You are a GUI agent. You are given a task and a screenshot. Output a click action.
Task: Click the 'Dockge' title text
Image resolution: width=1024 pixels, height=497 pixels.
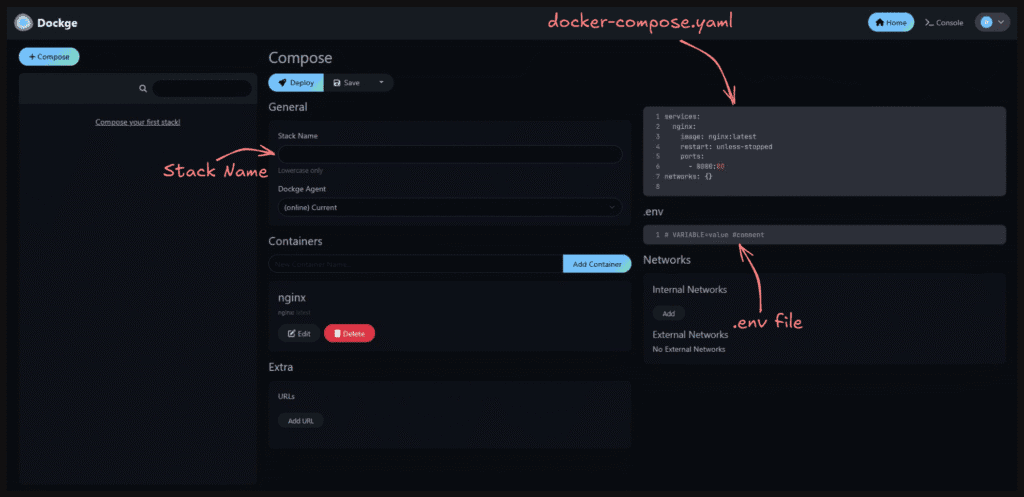57,24
